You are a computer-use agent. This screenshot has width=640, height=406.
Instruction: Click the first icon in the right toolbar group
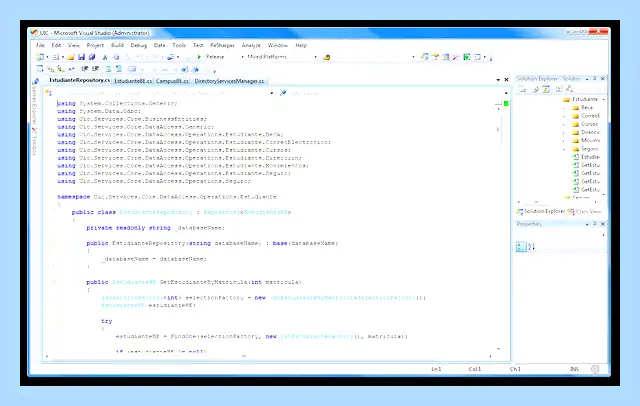[425, 57]
